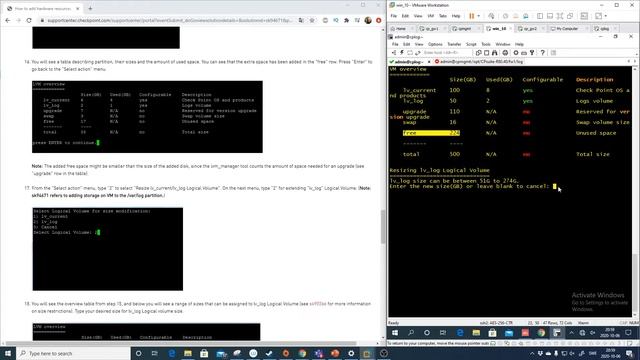Open VMware File menu
The image size is (640, 360).
(x=393, y=16)
